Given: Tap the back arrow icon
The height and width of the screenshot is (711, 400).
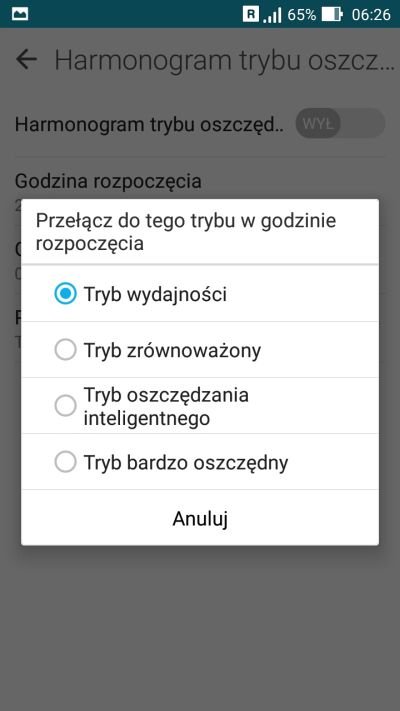Looking at the screenshot, I should pyautogui.click(x=26, y=60).
